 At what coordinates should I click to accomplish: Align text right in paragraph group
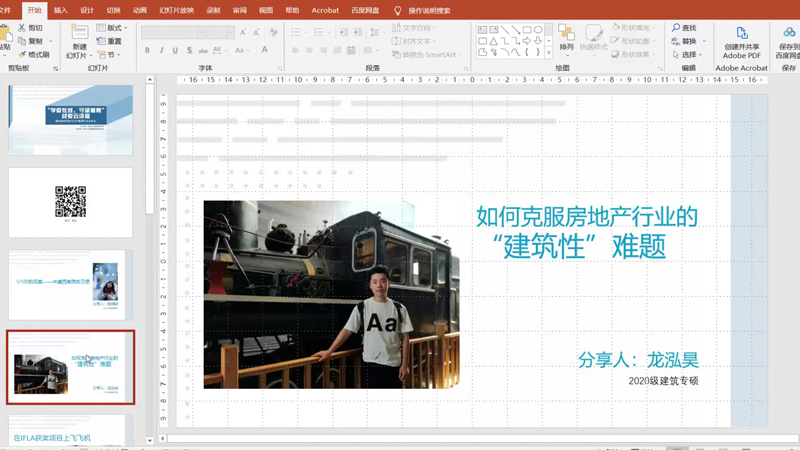click(323, 50)
